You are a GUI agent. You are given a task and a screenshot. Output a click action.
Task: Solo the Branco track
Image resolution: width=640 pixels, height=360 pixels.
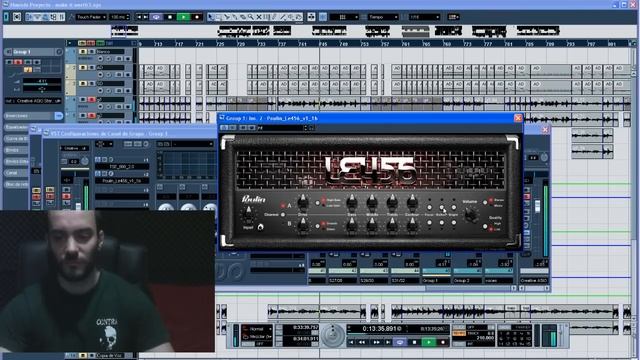click(91, 52)
